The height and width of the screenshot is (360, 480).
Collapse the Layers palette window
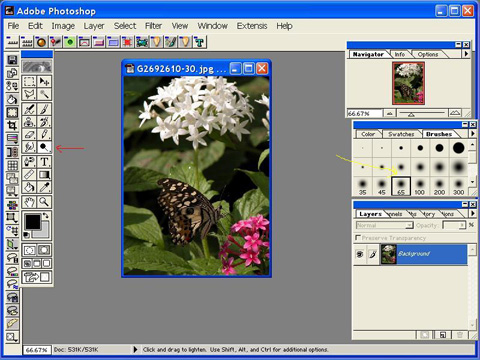click(465, 204)
